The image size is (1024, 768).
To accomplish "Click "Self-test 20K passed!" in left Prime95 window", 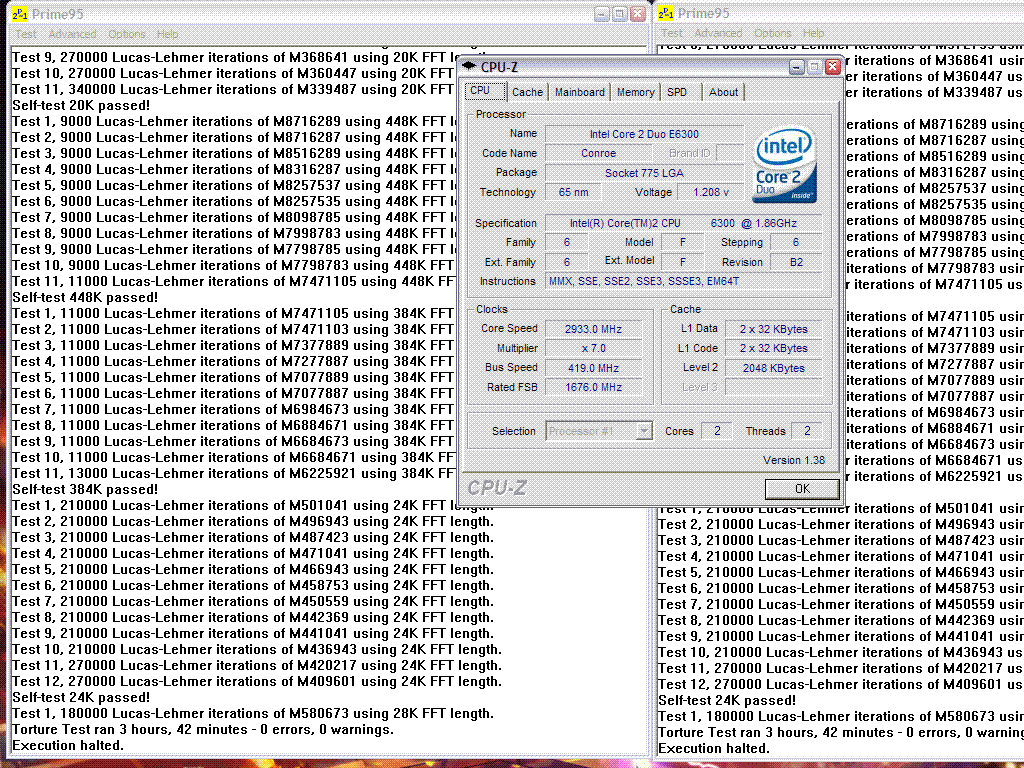I will (81, 105).
